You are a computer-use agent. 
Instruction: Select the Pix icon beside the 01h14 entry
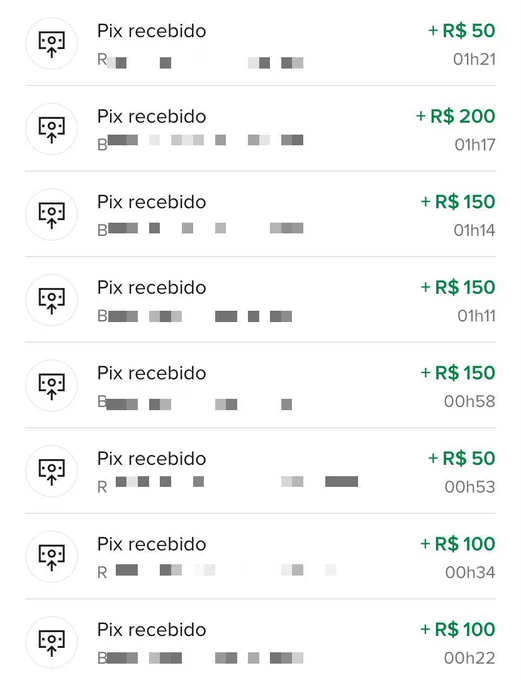pyautogui.click(x=52, y=214)
